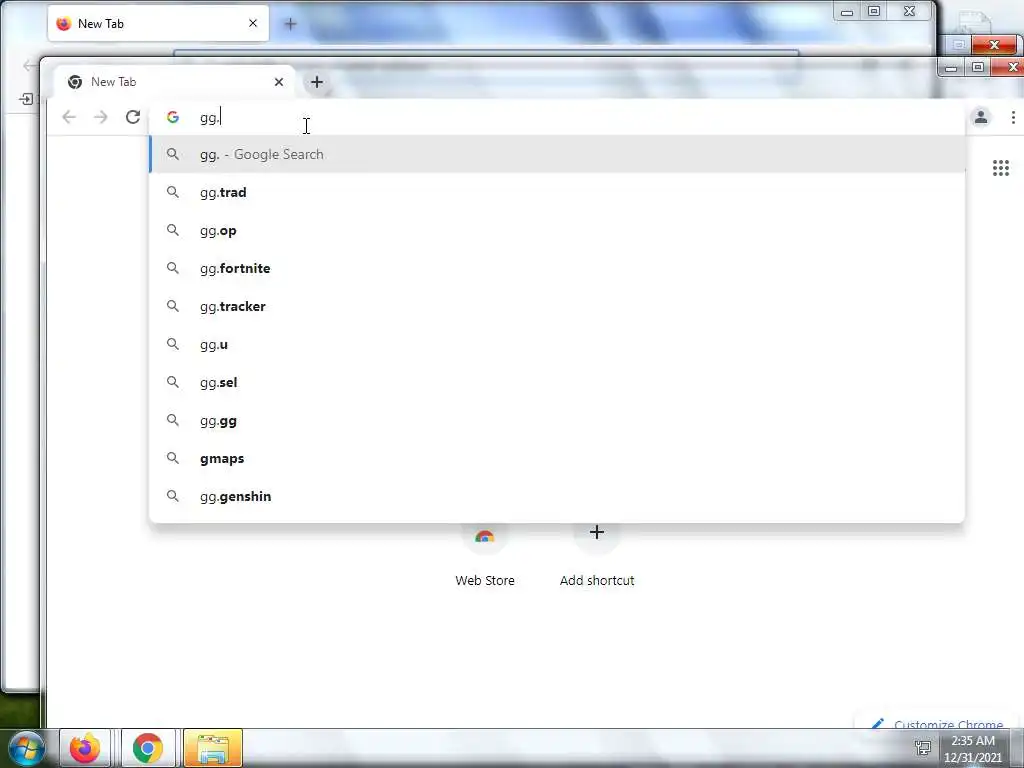The height and width of the screenshot is (768, 1024).
Task: Open File Explorer from the taskbar
Action: pos(212,748)
